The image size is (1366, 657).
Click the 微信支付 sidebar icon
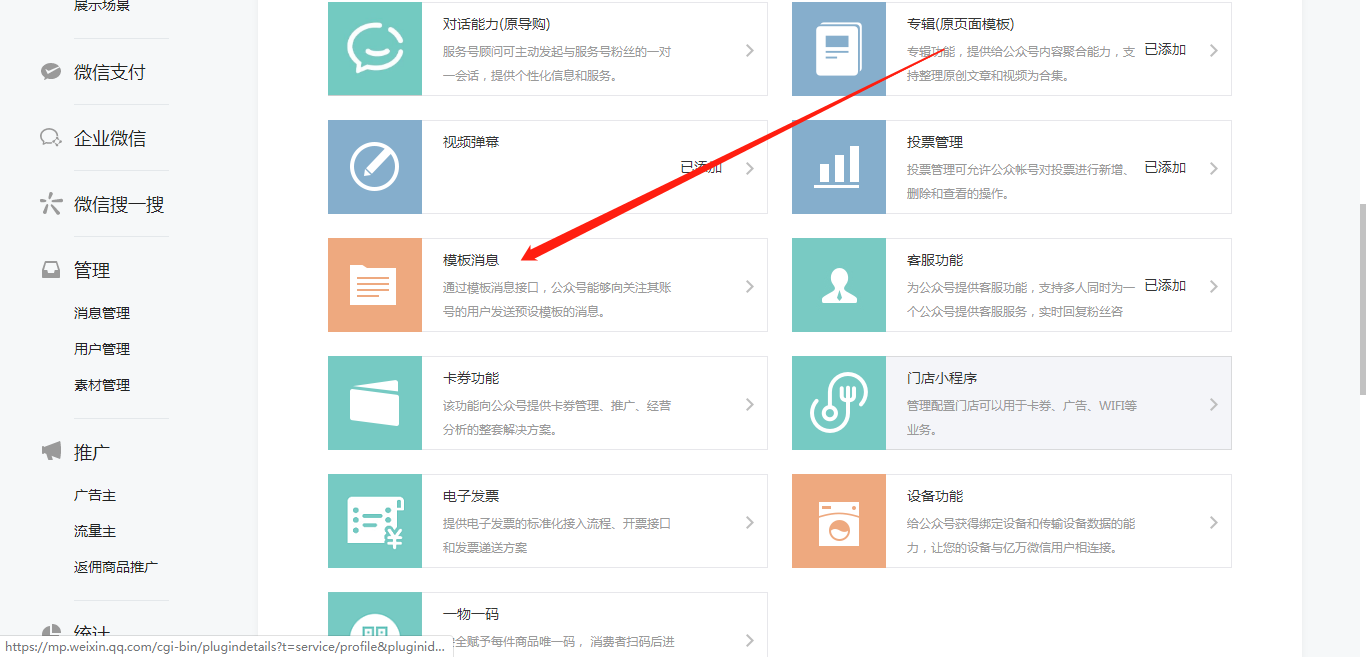click(50, 72)
